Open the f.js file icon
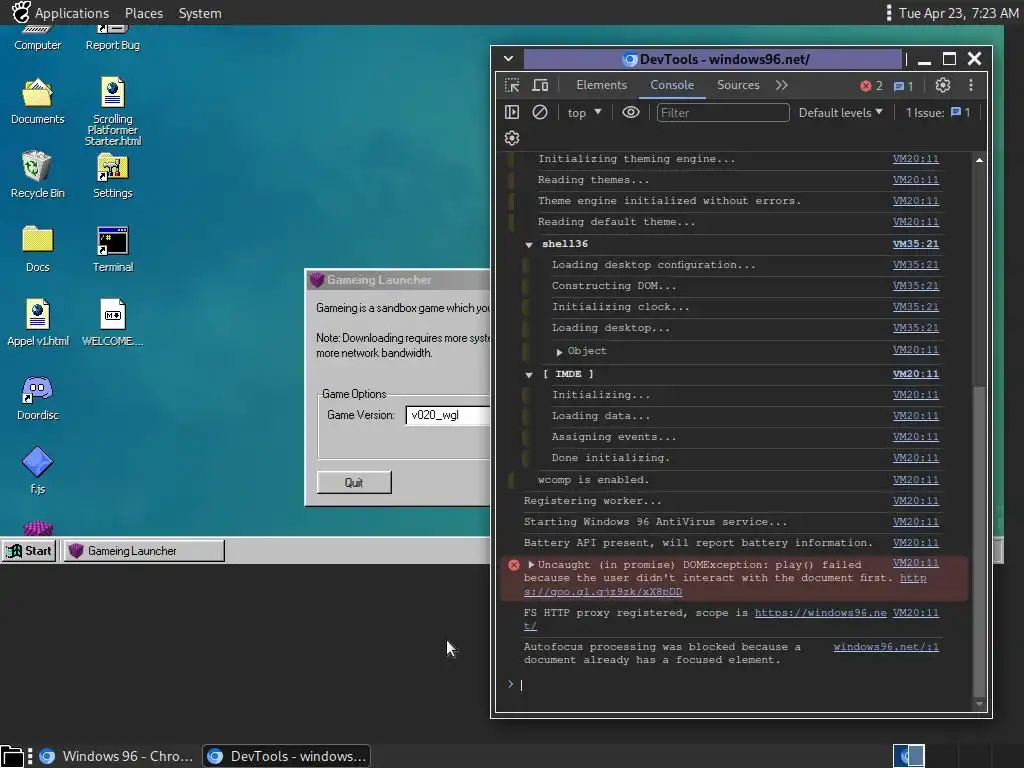The width and height of the screenshot is (1024, 768). coord(37,470)
